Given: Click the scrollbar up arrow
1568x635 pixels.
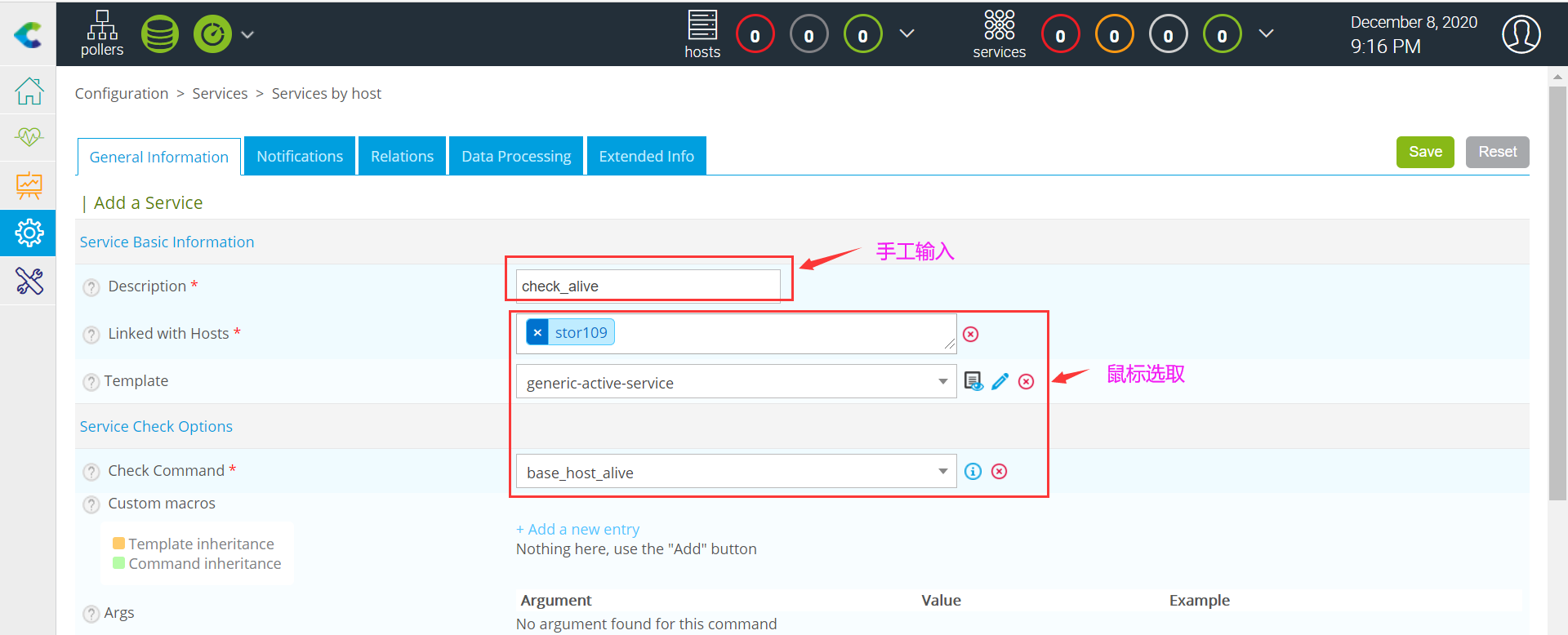Looking at the screenshot, I should [1557, 77].
